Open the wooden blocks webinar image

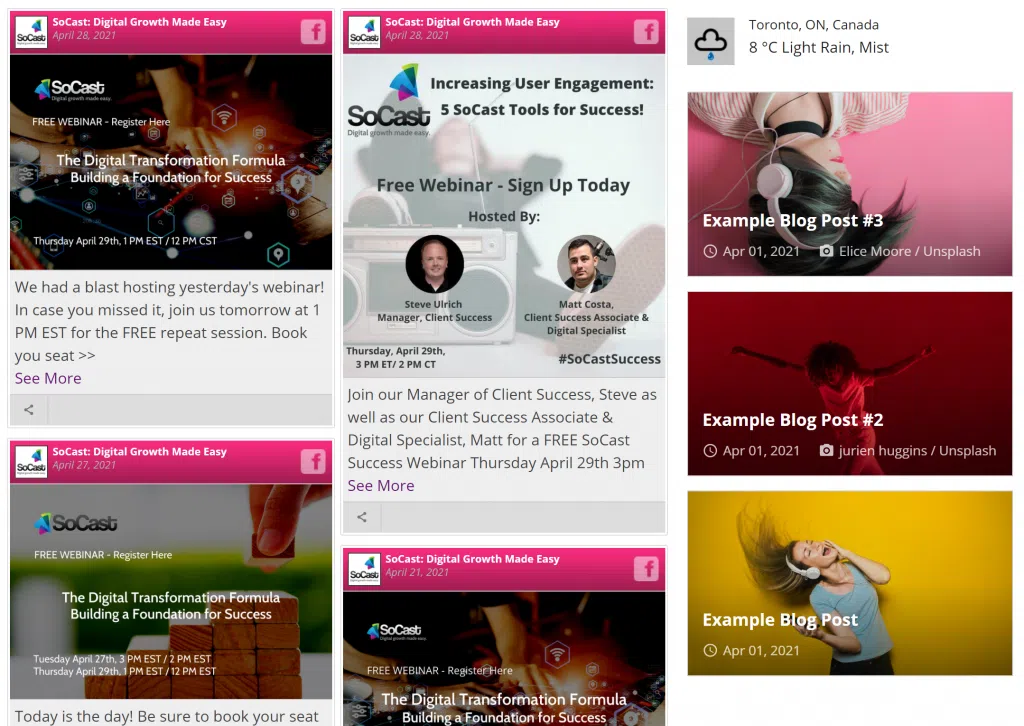coord(170,590)
